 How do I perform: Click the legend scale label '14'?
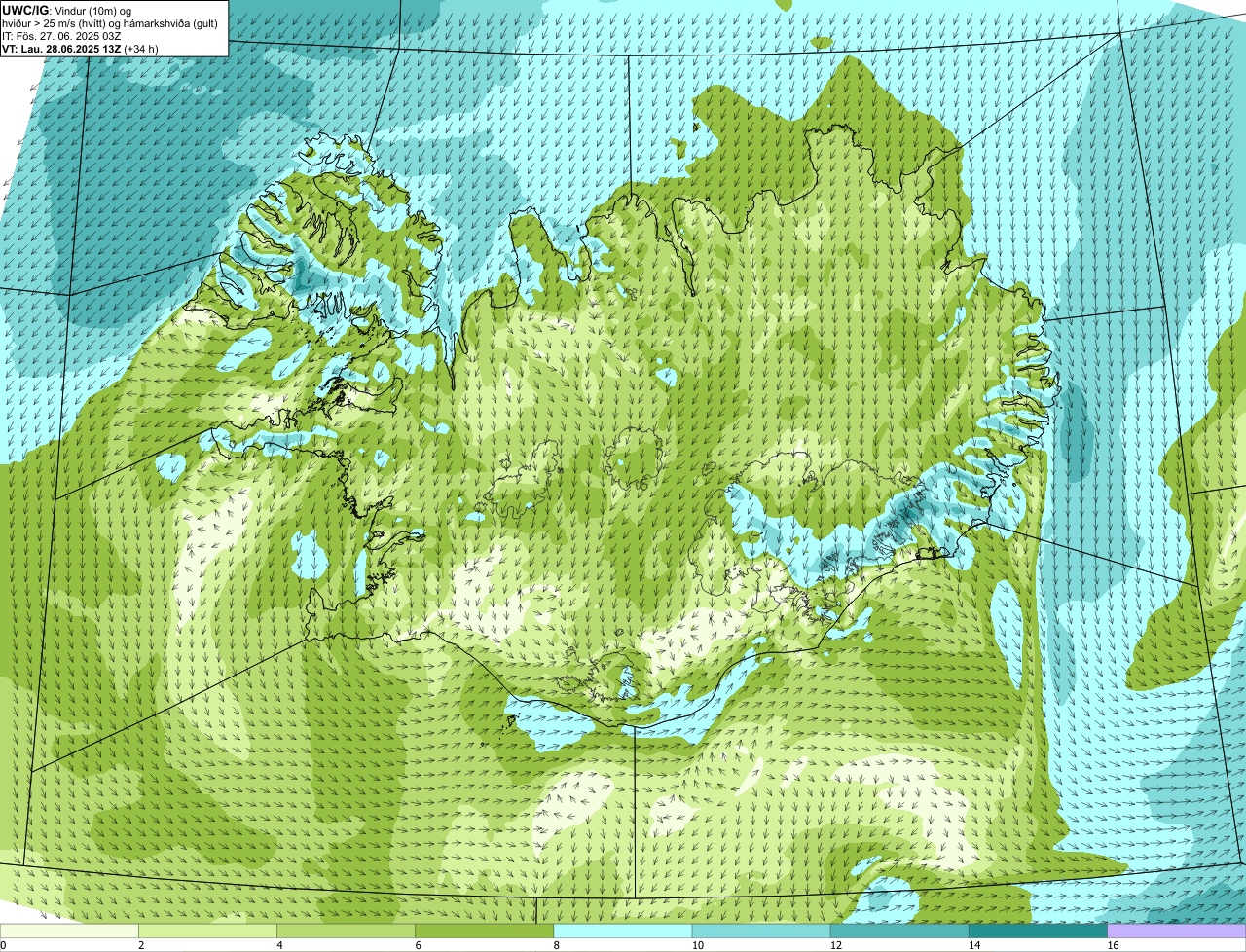click(973, 945)
